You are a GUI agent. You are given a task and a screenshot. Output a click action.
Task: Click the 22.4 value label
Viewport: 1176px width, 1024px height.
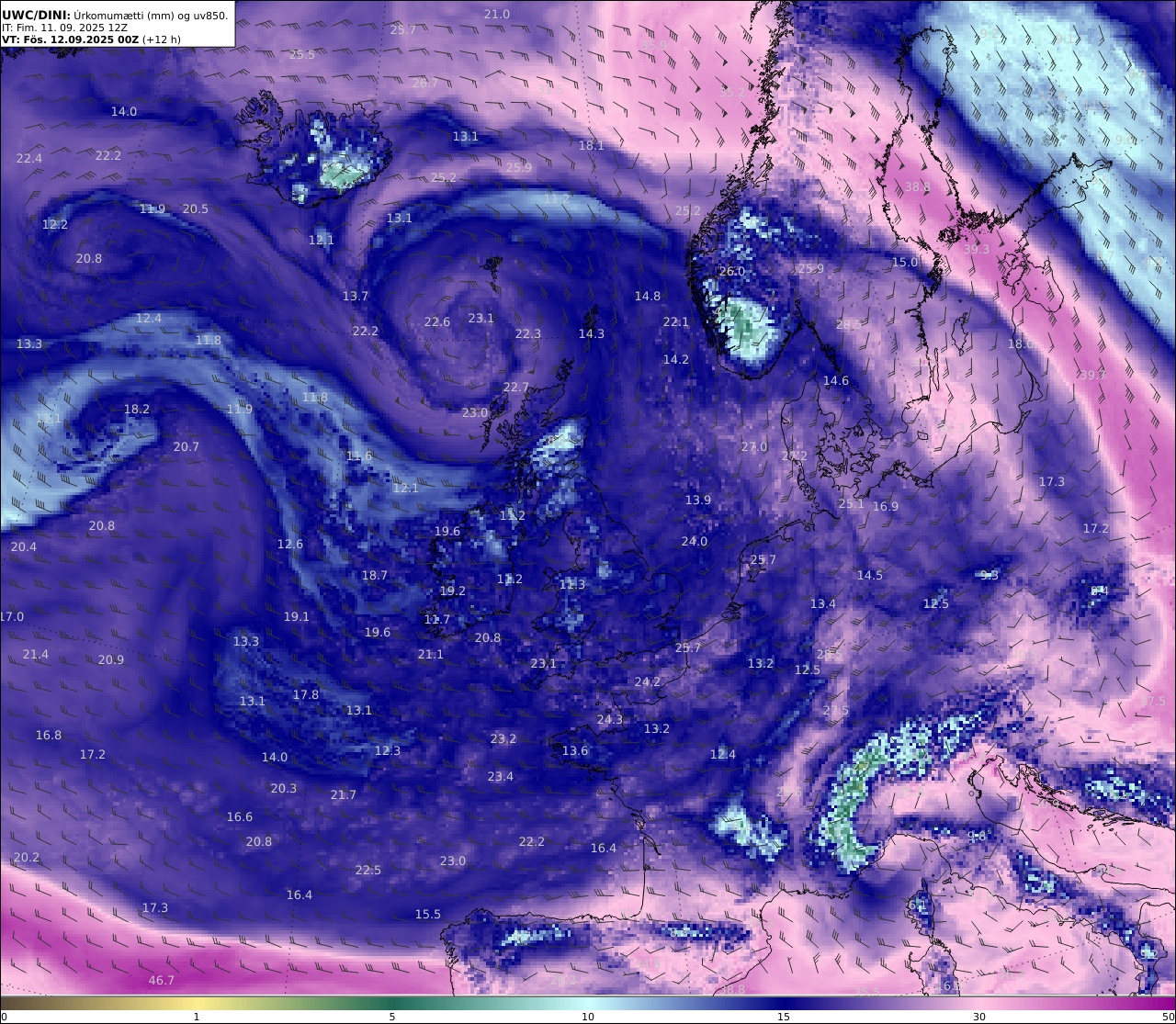coord(29,158)
